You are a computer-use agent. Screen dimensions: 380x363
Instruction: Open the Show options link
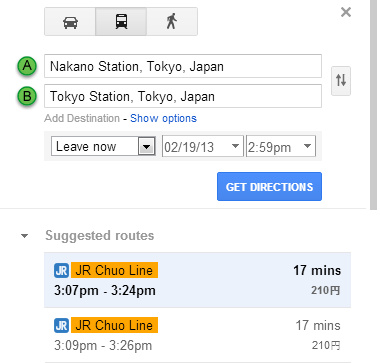point(163,118)
